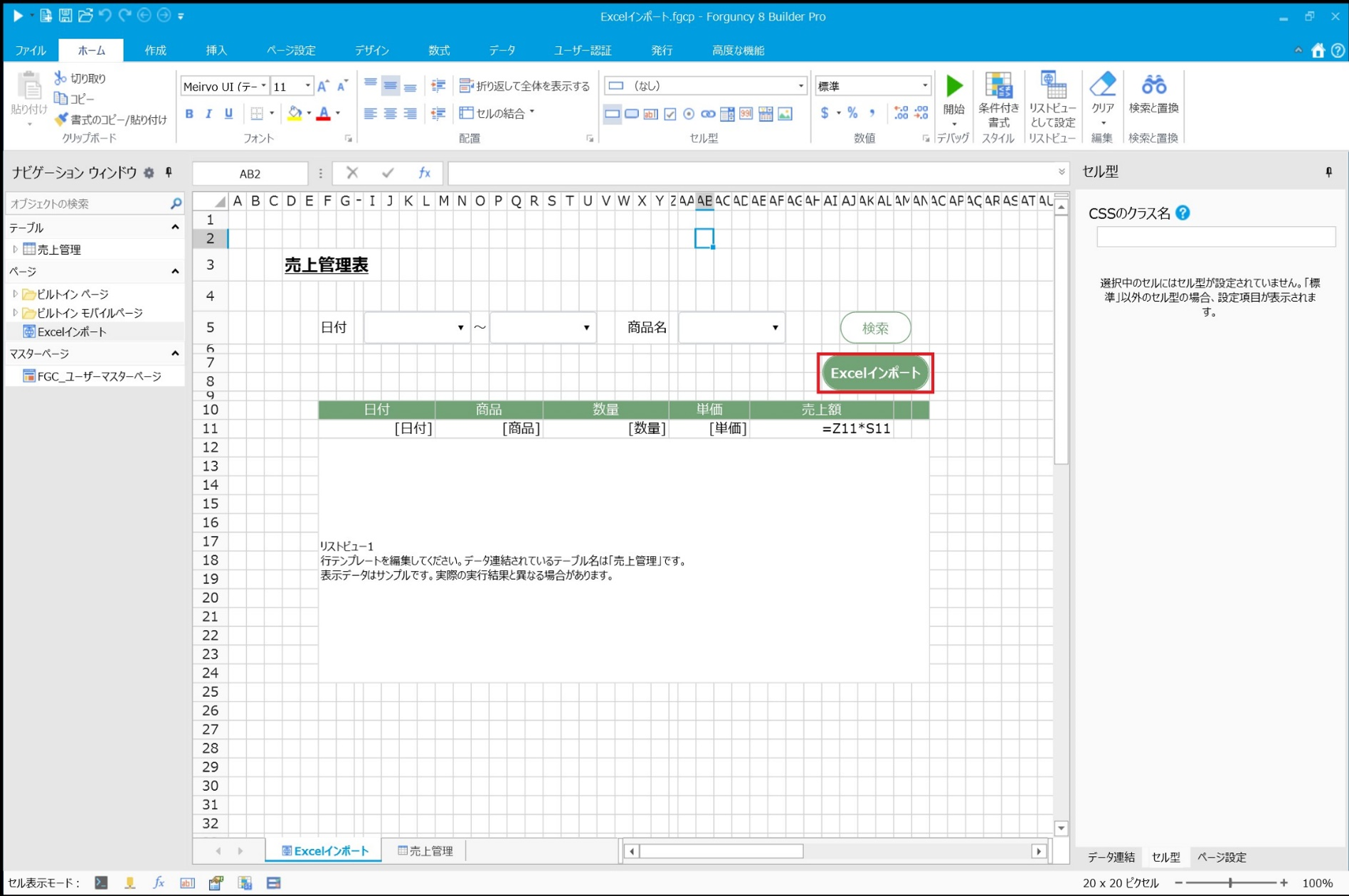Switch to the 売上管理 sheet tab
The image size is (1349, 896).
click(425, 850)
